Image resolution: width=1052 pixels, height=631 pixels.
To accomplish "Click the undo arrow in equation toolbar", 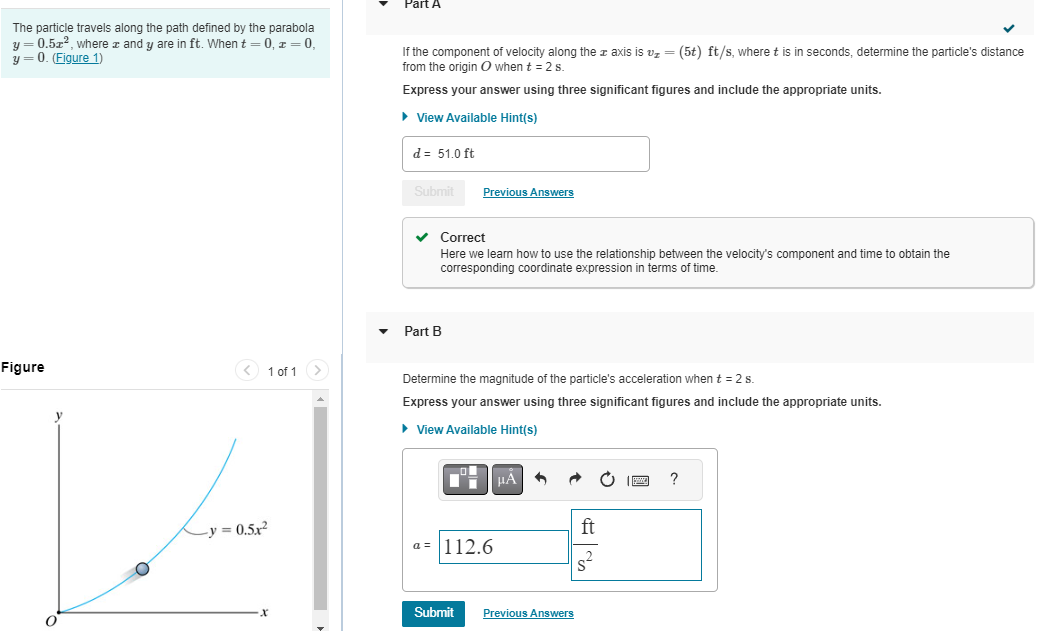I will [540, 478].
